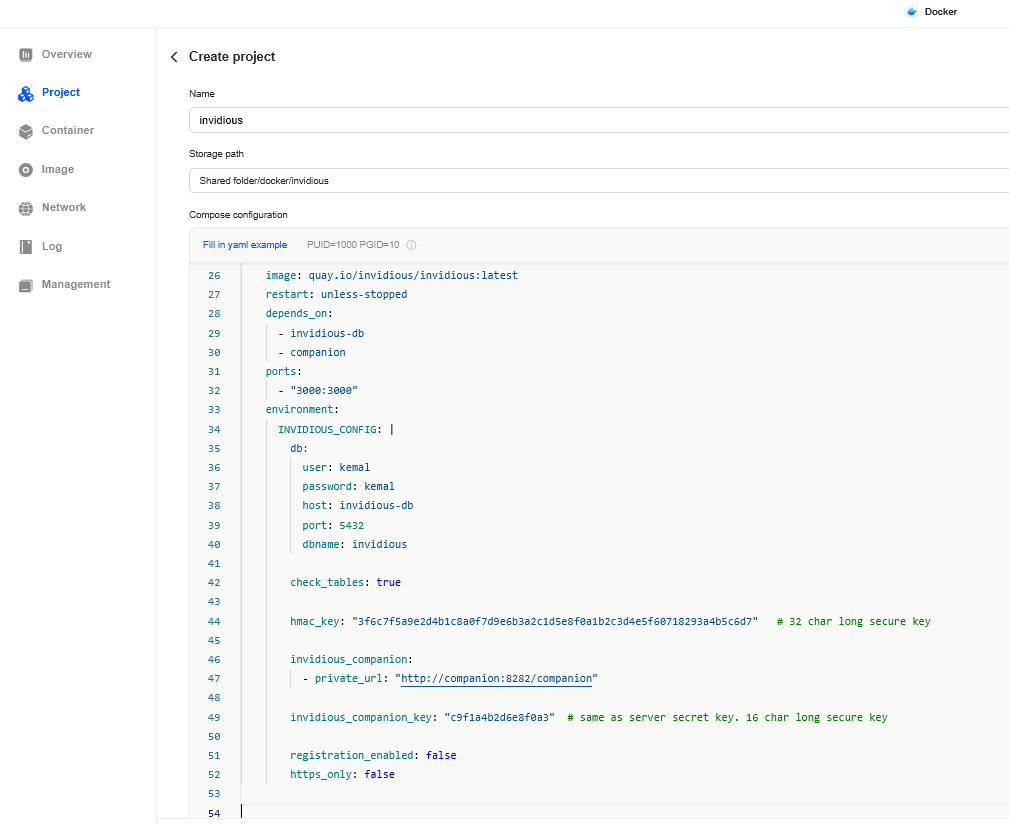Image resolution: width=1009 pixels, height=824 pixels.
Task: Focus the Name field containing invidious
Action: click(x=598, y=120)
